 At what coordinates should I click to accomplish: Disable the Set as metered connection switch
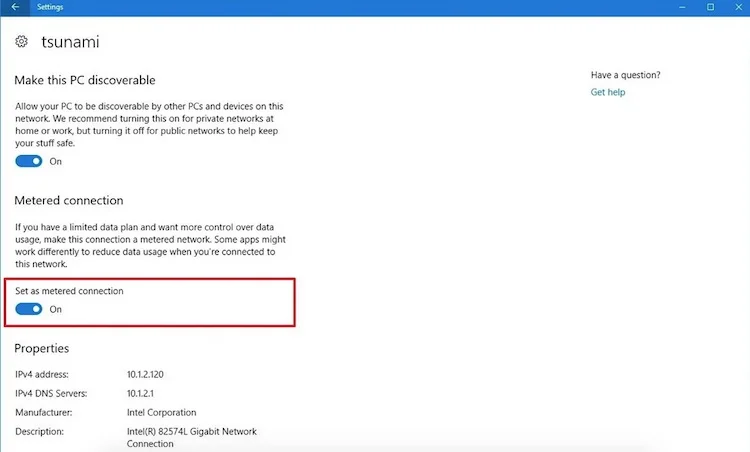[29, 309]
